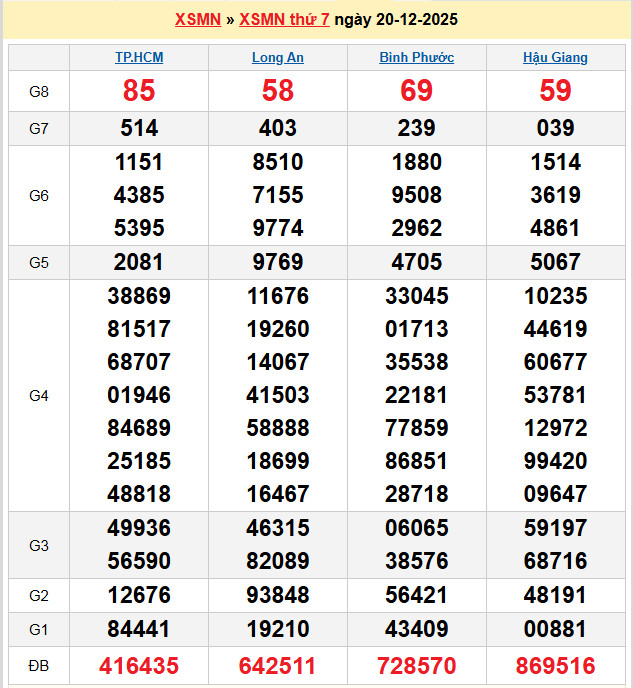Click the G8 result 69 for Bình Phước
This screenshot has height=688, width=633.
tap(417, 92)
